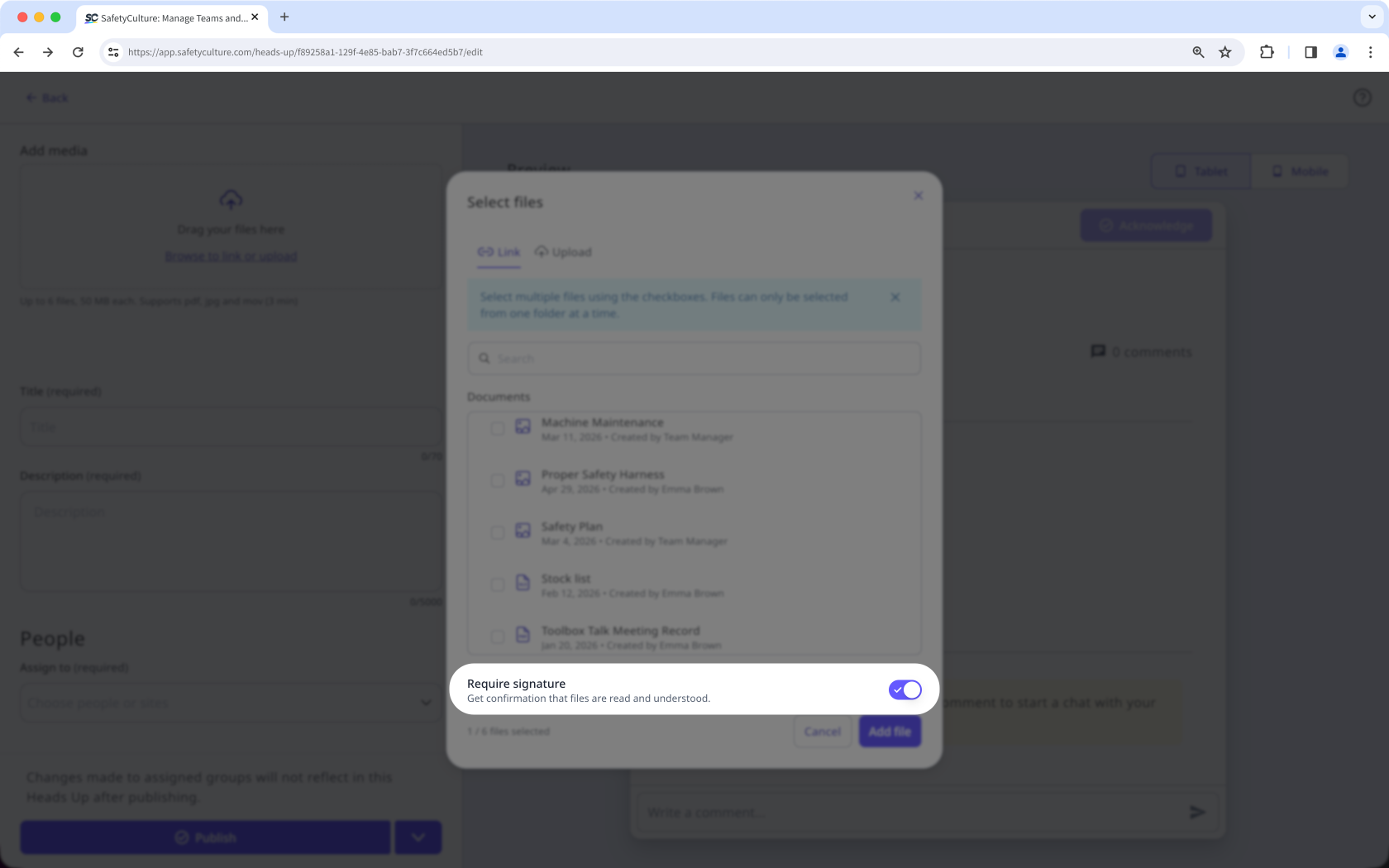The width and height of the screenshot is (1389, 868).
Task: Click the Proper Safety Harness file icon
Action: tap(523, 479)
